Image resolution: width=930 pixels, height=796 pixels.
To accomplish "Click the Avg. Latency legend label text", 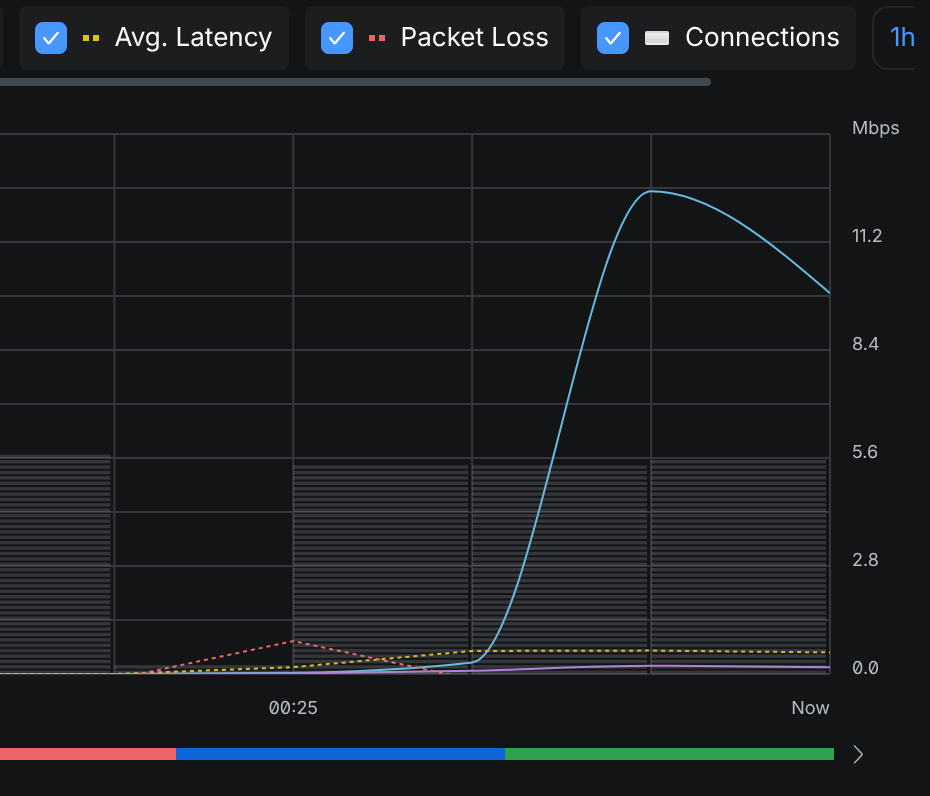I will click(x=193, y=38).
